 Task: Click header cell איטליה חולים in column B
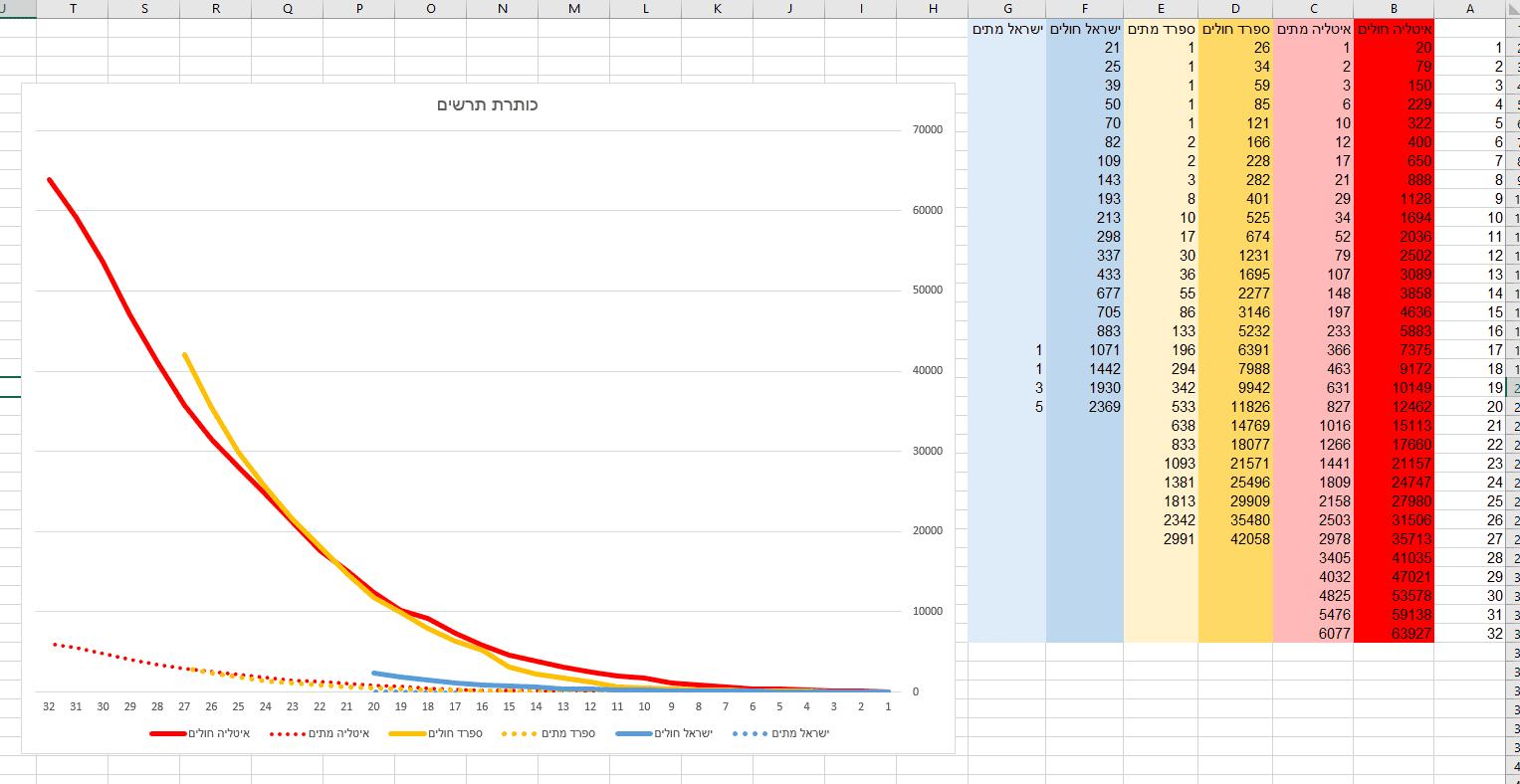coord(1394,29)
